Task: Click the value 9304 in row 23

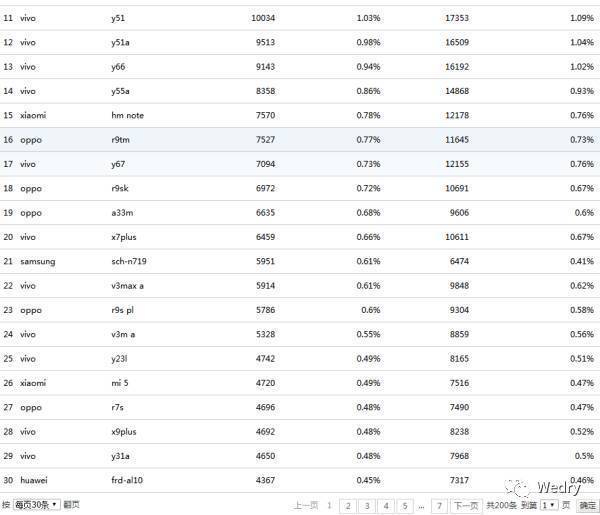Action: (459, 310)
